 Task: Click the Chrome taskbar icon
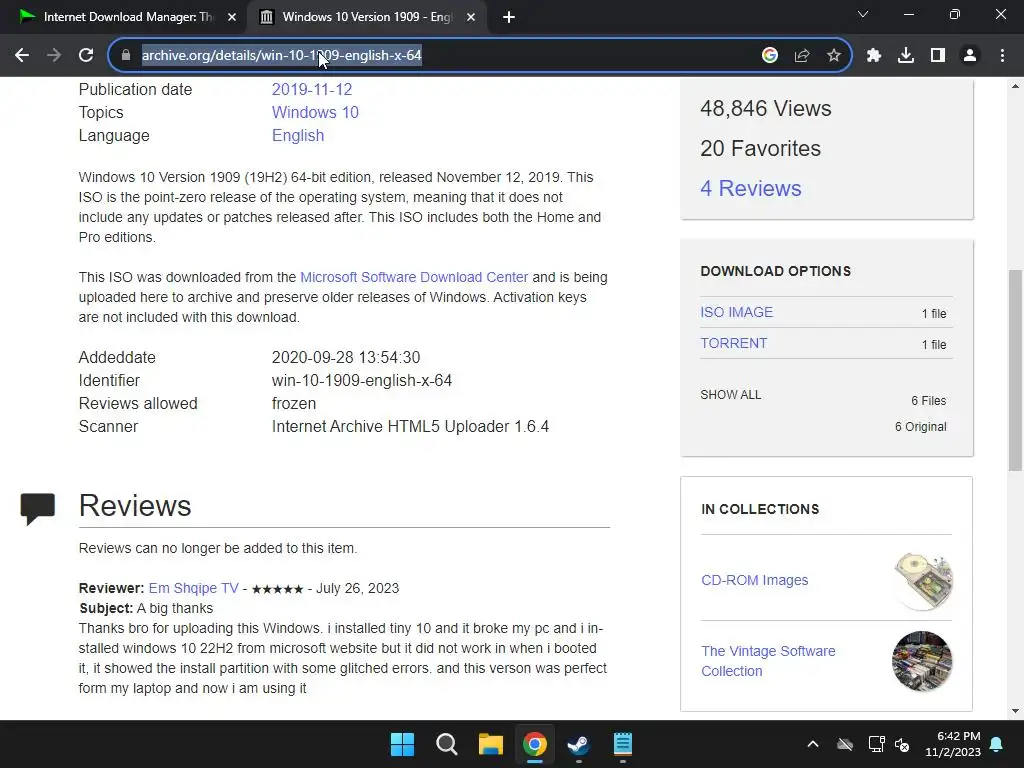(x=534, y=744)
